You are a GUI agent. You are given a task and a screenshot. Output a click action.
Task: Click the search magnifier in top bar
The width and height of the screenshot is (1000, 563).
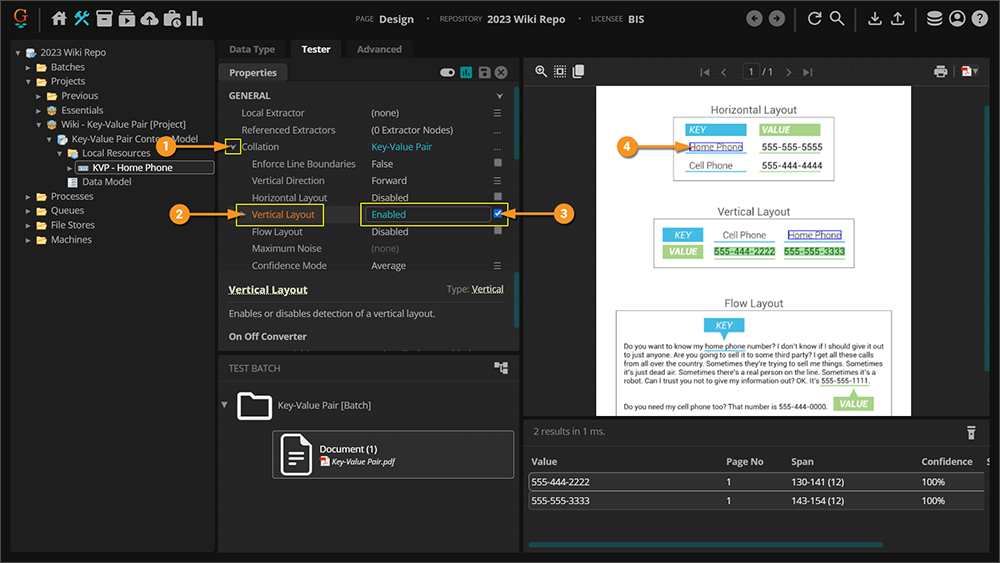[x=837, y=18]
